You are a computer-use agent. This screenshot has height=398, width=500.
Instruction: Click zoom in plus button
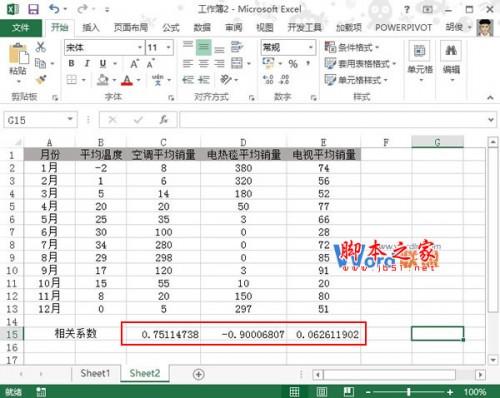tap(450, 392)
